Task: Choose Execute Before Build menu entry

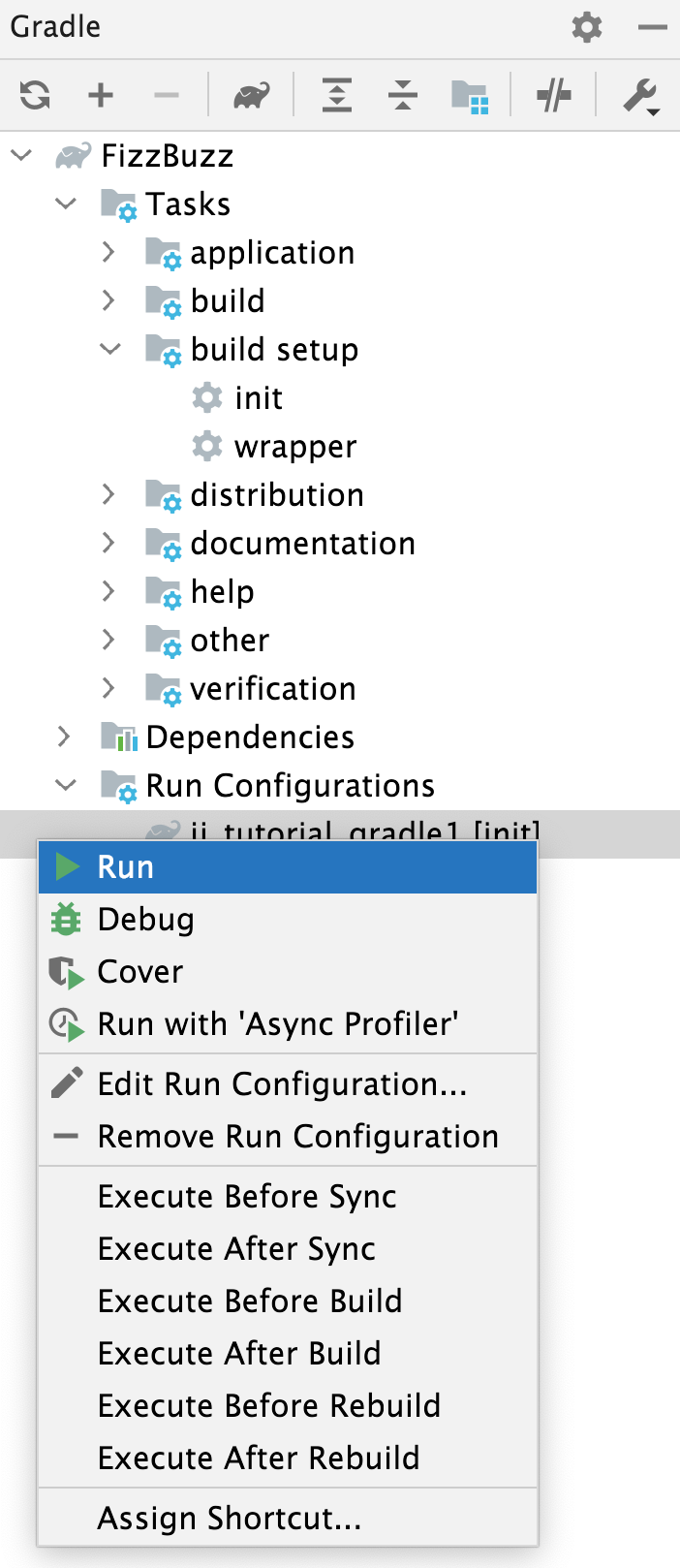Action: point(249,1301)
